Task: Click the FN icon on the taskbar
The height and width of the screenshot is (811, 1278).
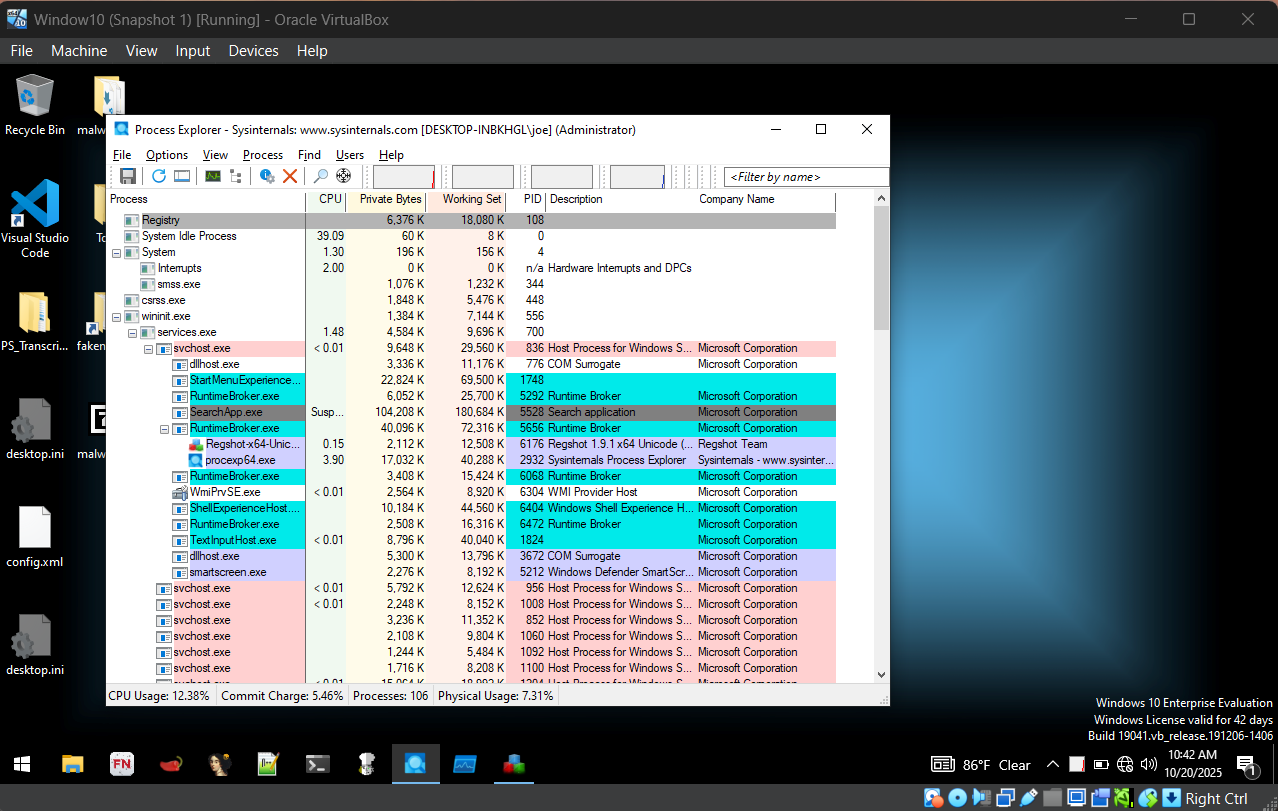Action: tap(121, 764)
